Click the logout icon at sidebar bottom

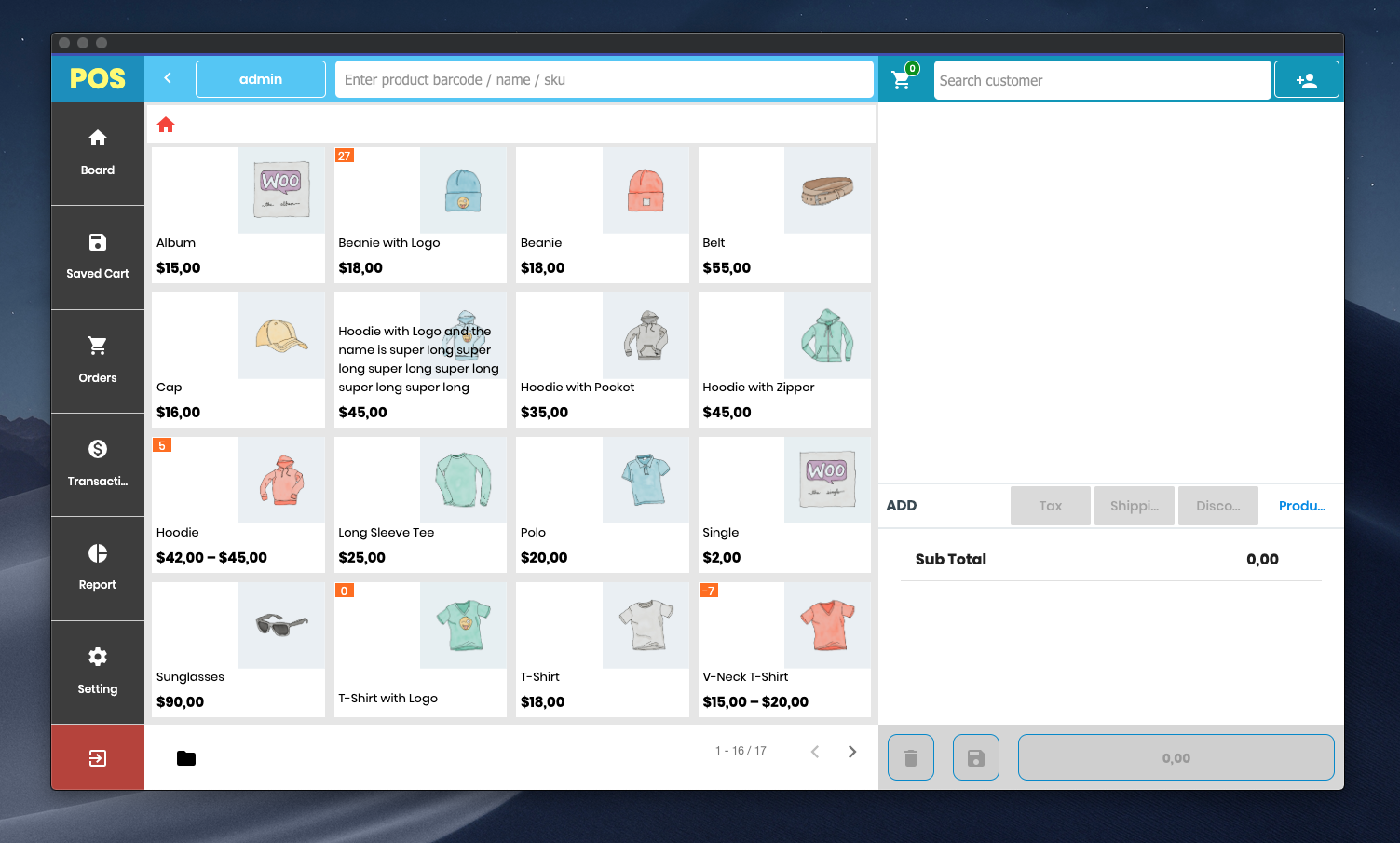(x=98, y=757)
